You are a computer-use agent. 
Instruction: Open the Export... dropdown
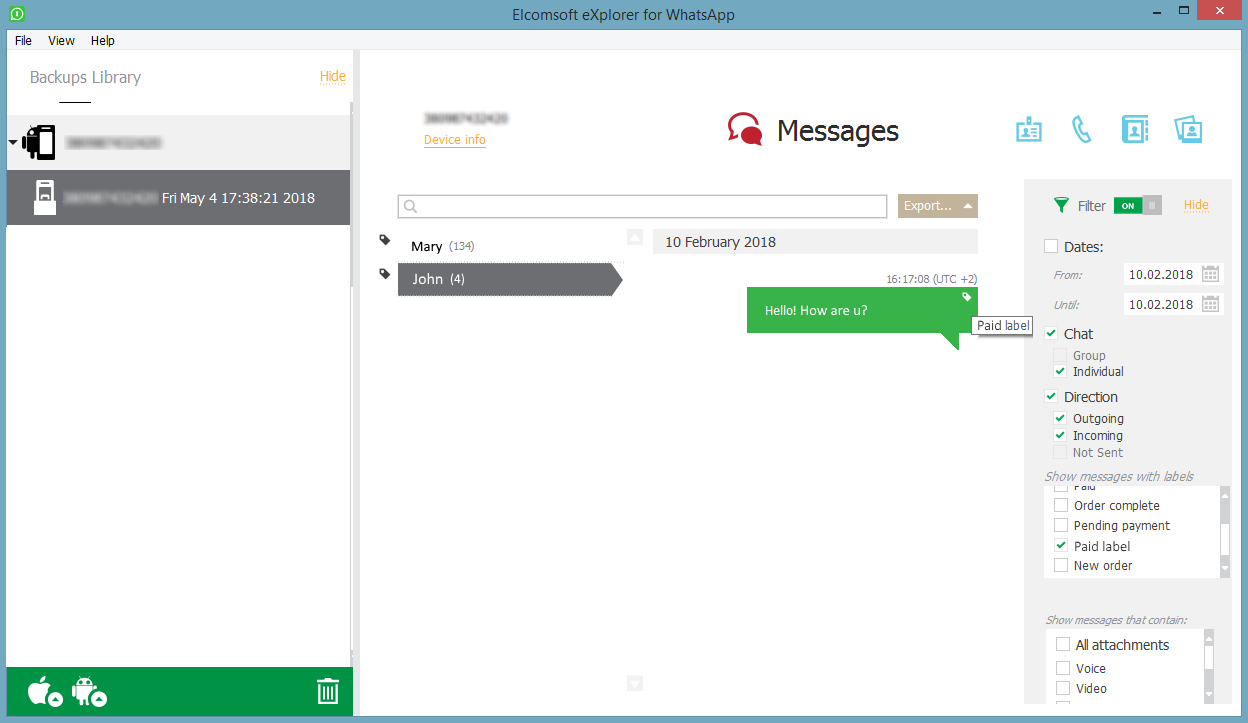[x=937, y=206]
